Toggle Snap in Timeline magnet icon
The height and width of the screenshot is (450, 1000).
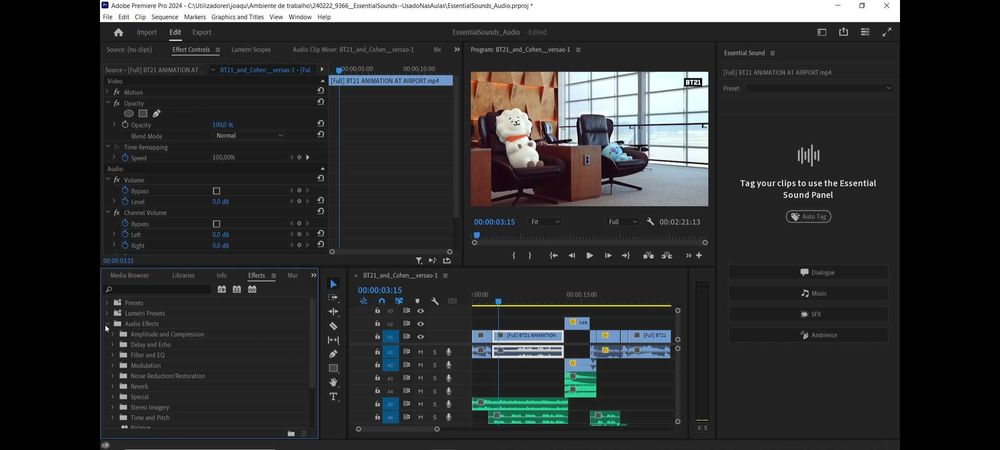381,301
